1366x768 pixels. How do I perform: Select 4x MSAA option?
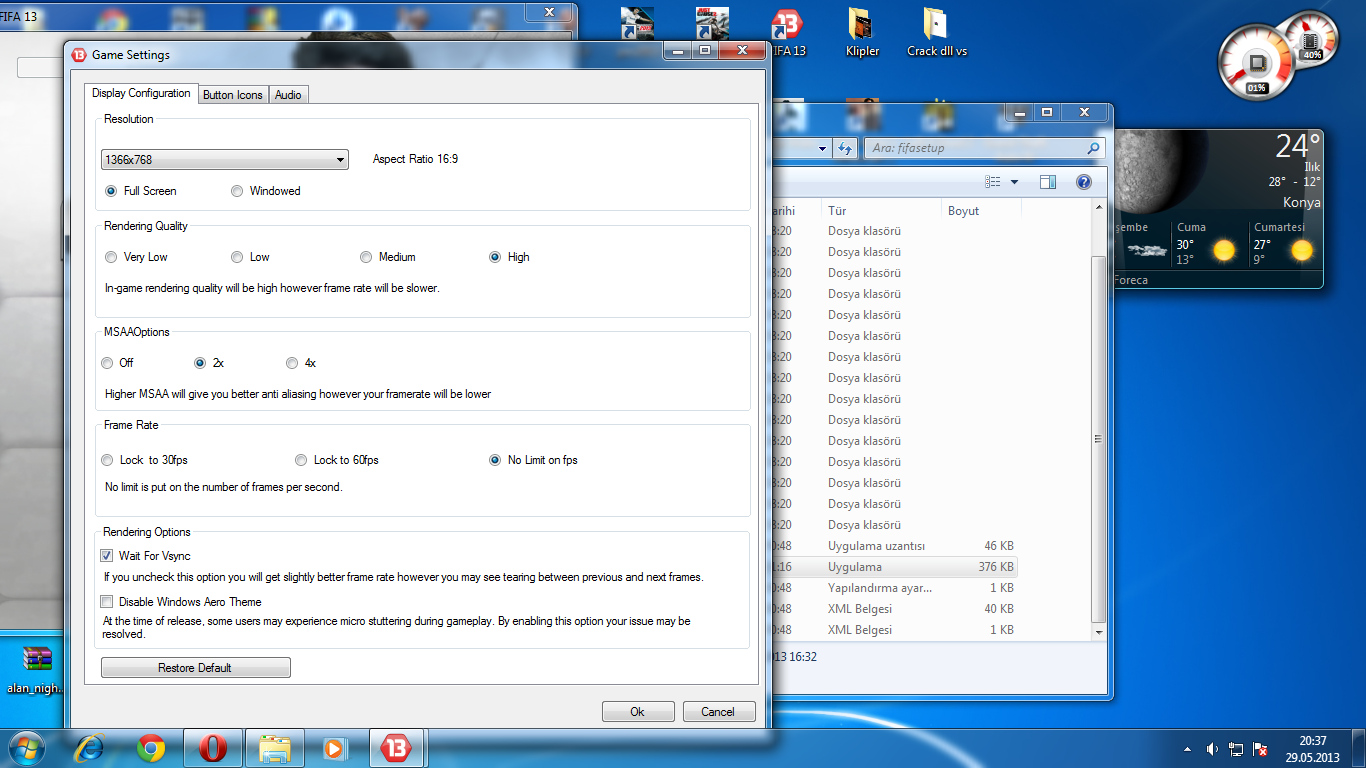coord(292,363)
